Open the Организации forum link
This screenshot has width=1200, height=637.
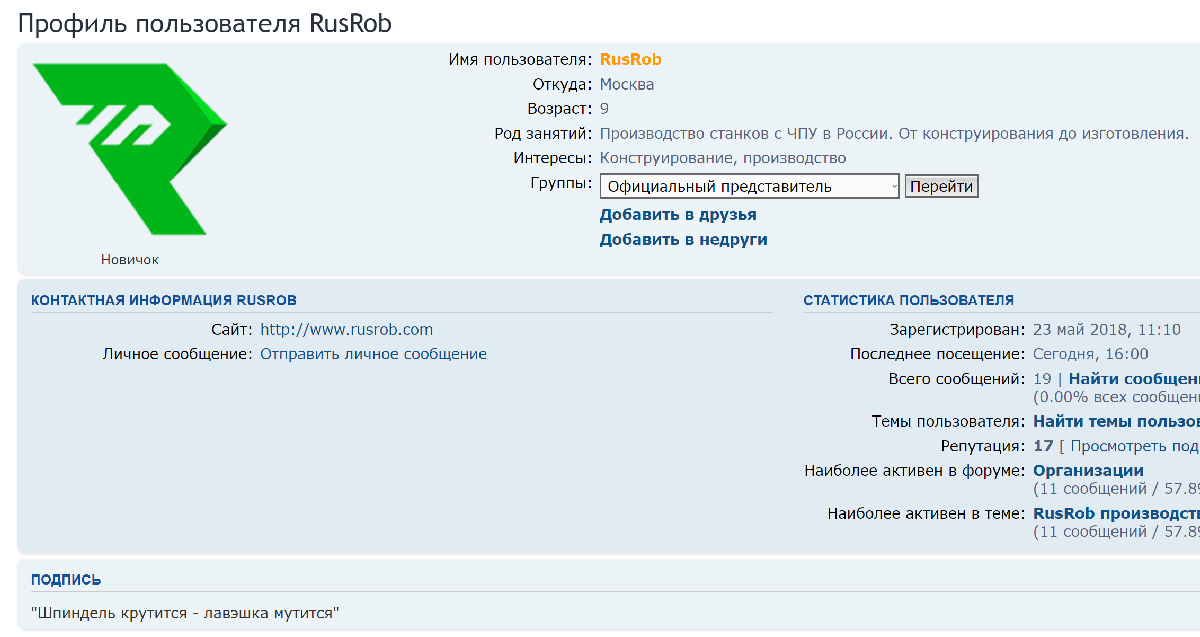point(1088,471)
